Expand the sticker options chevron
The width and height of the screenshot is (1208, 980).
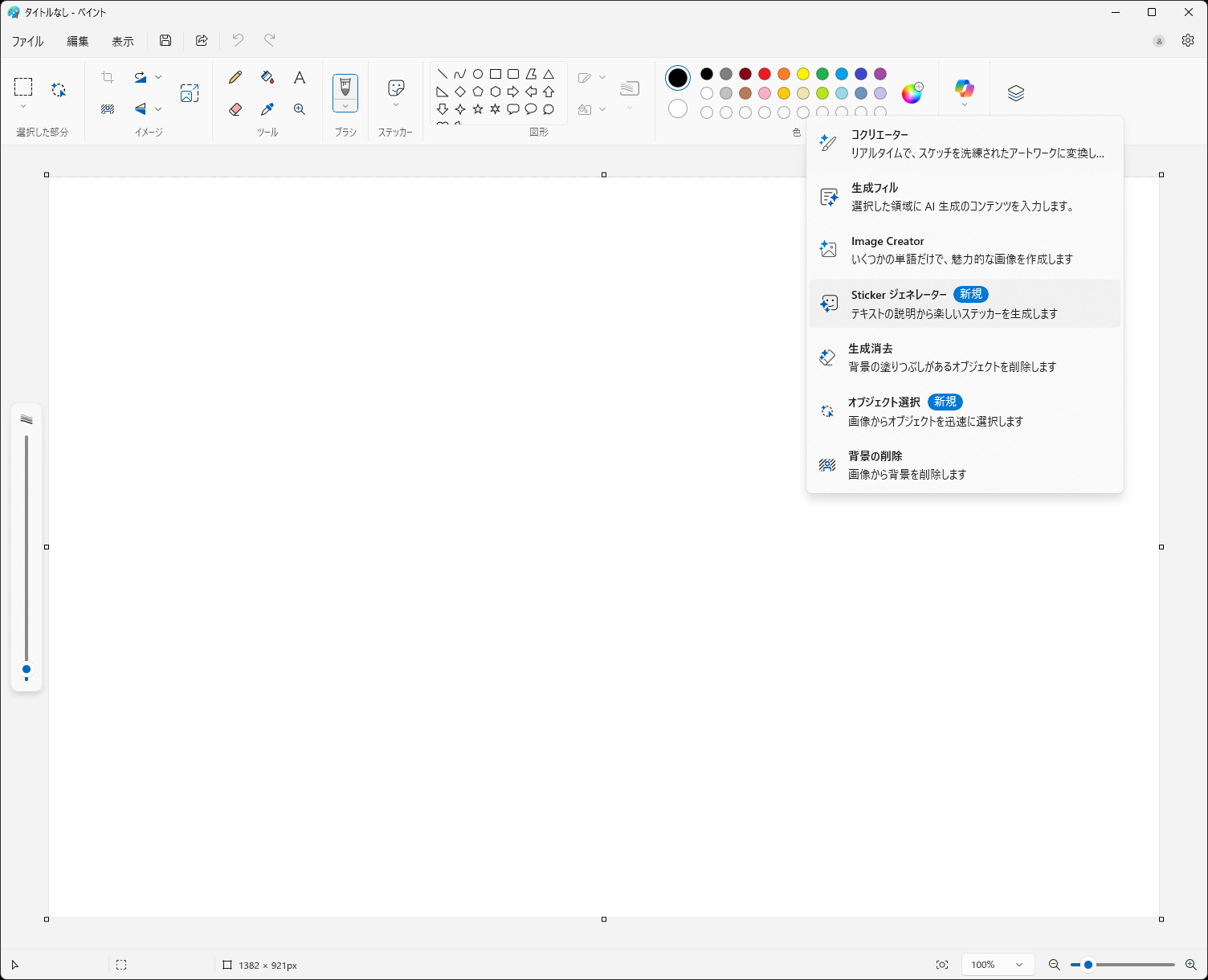pos(396,105)
